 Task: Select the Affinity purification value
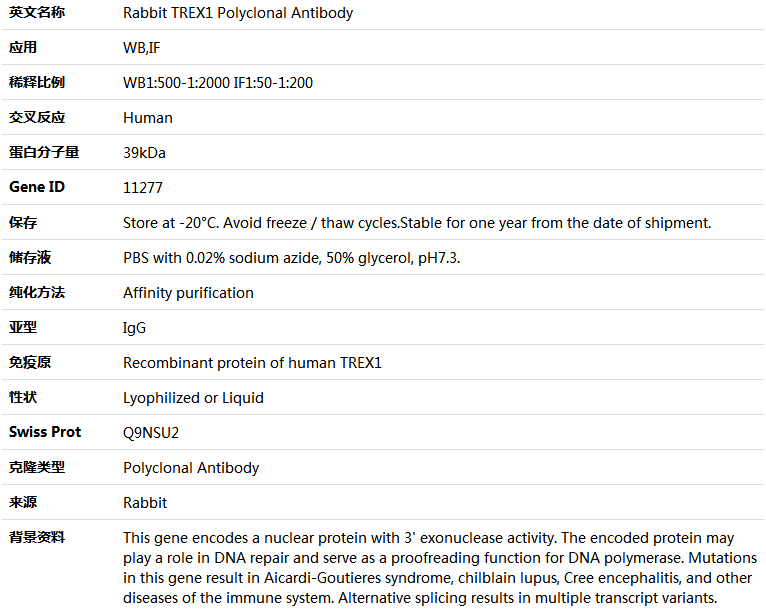pos(188,293)
